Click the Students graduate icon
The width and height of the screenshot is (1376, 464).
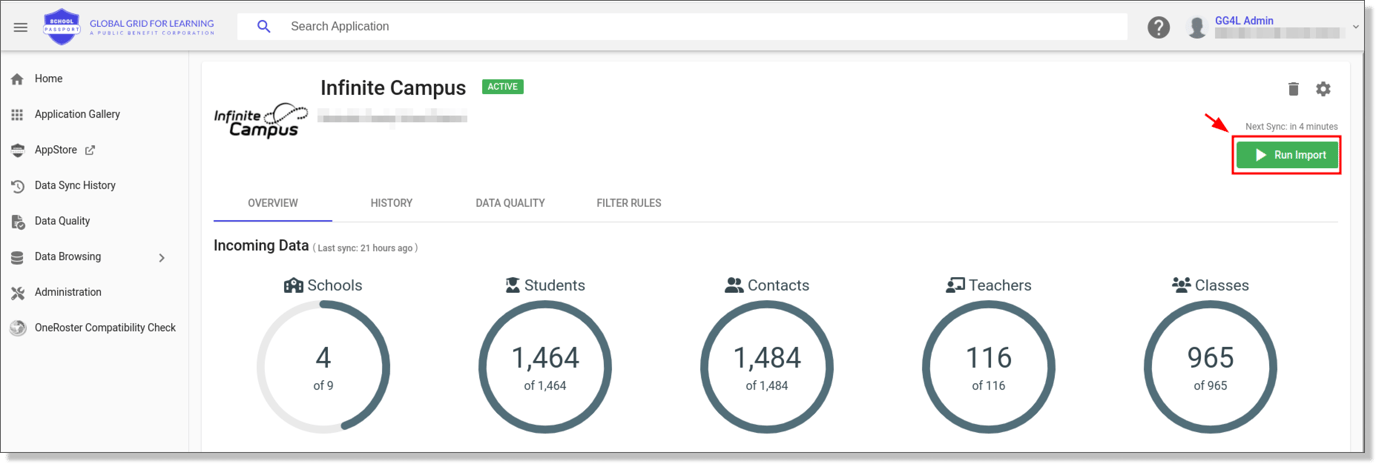(513, 286)
